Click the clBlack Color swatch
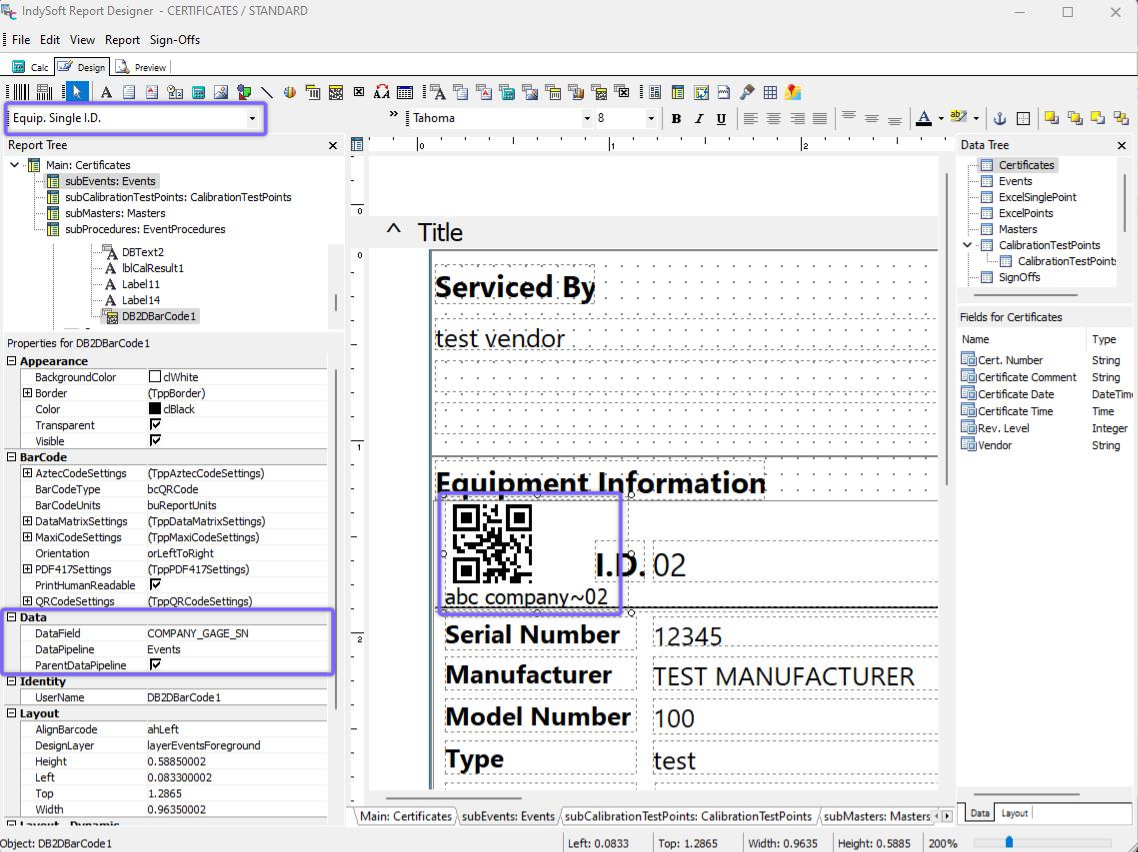This screenshot has height=852, width=1138. pos(155,409)
